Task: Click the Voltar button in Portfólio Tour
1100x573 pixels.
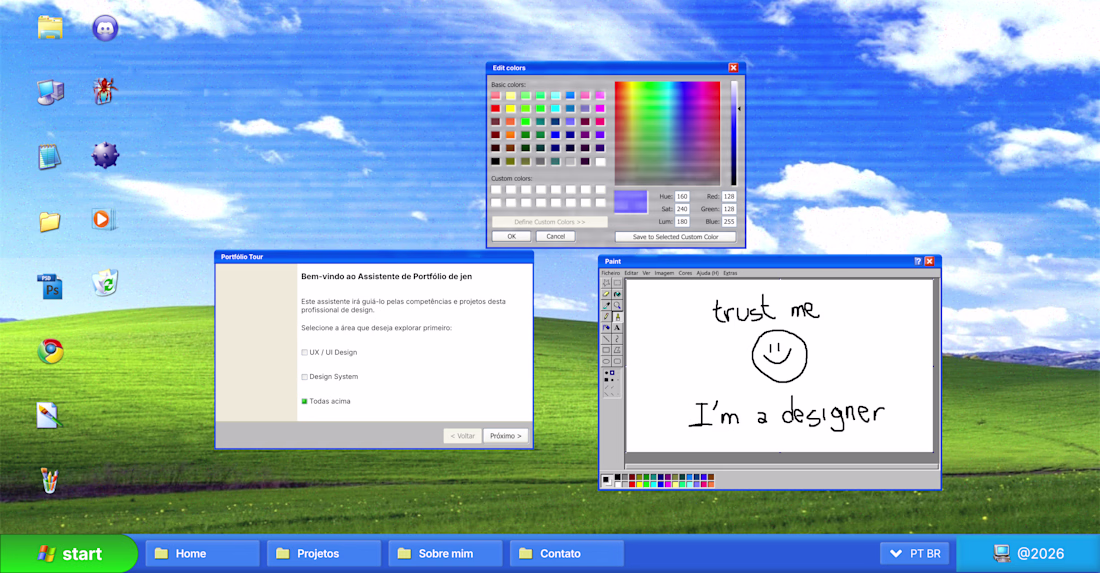Action: click(x=462, y=436)
